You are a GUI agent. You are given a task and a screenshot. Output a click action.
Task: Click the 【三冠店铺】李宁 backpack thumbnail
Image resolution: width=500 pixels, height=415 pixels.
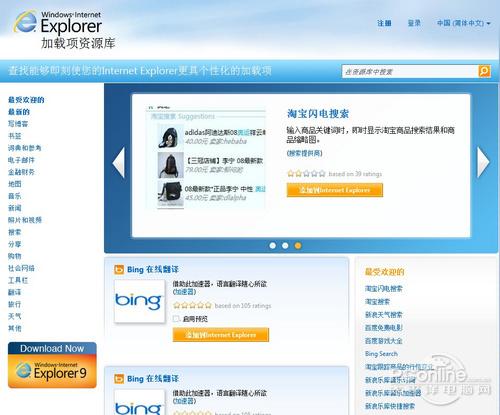[x=170, y=165]
